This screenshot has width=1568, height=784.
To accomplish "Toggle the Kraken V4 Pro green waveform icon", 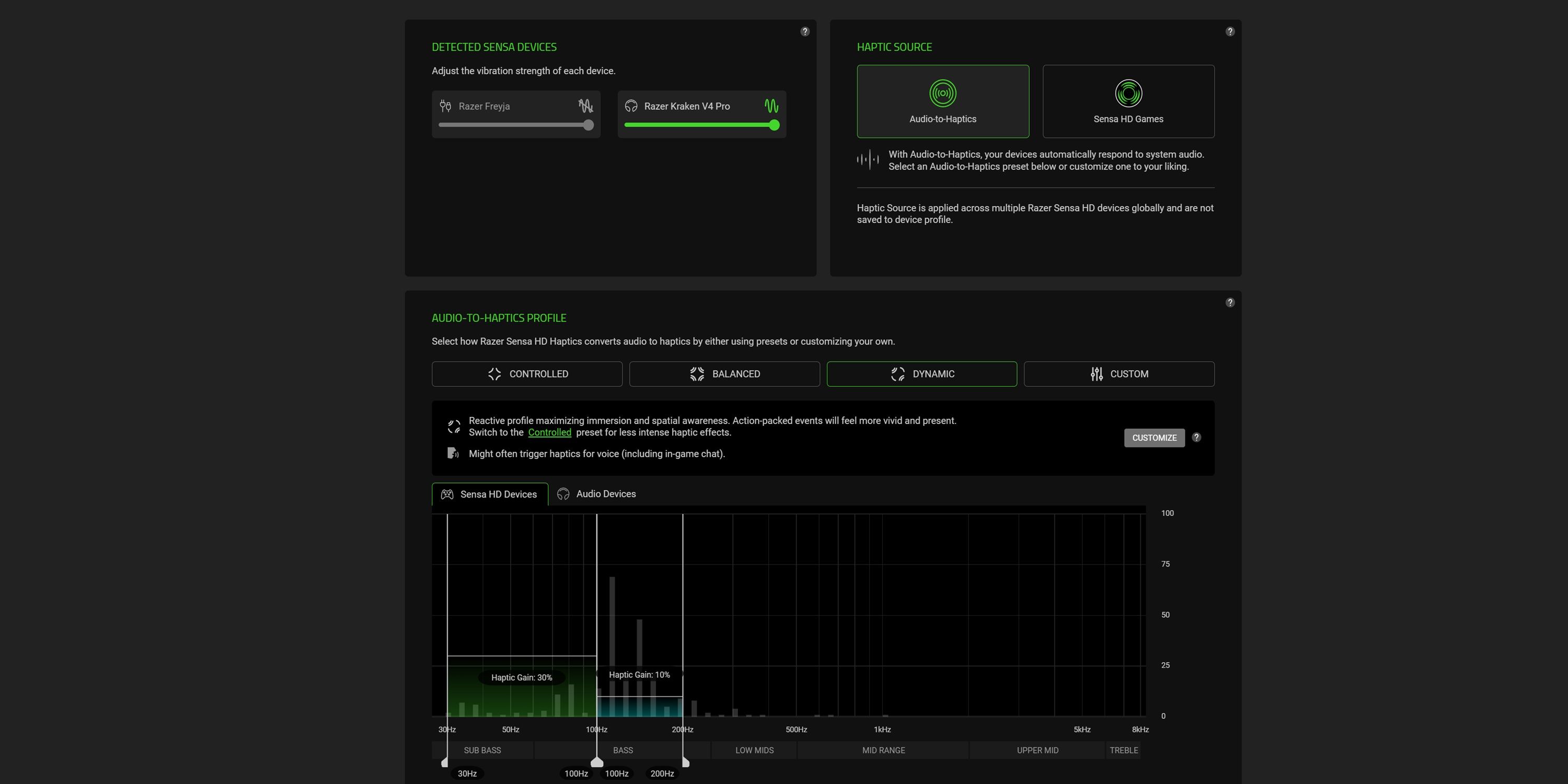I will pos(771,106).
